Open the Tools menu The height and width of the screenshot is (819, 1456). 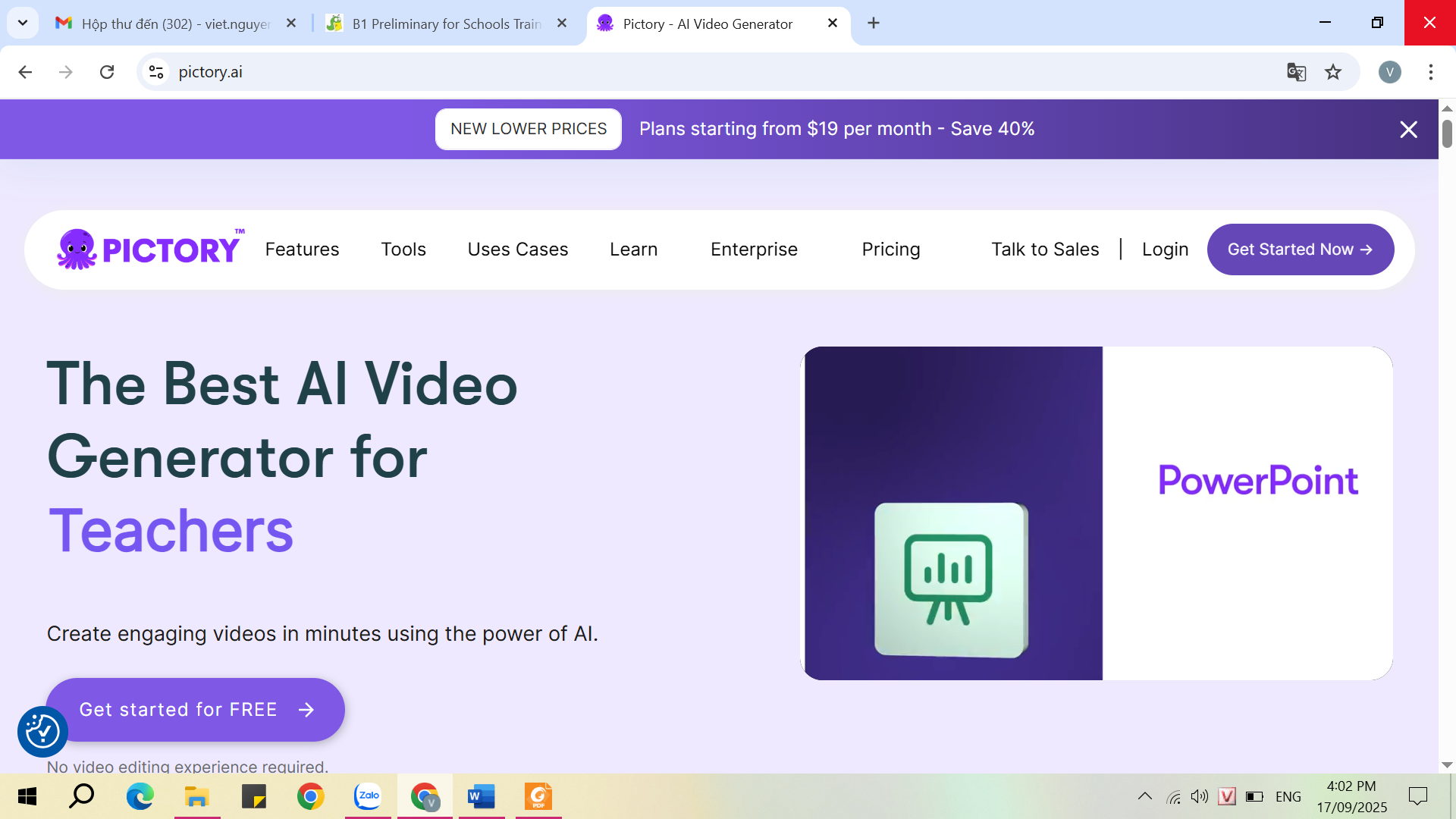coord(403,249)
